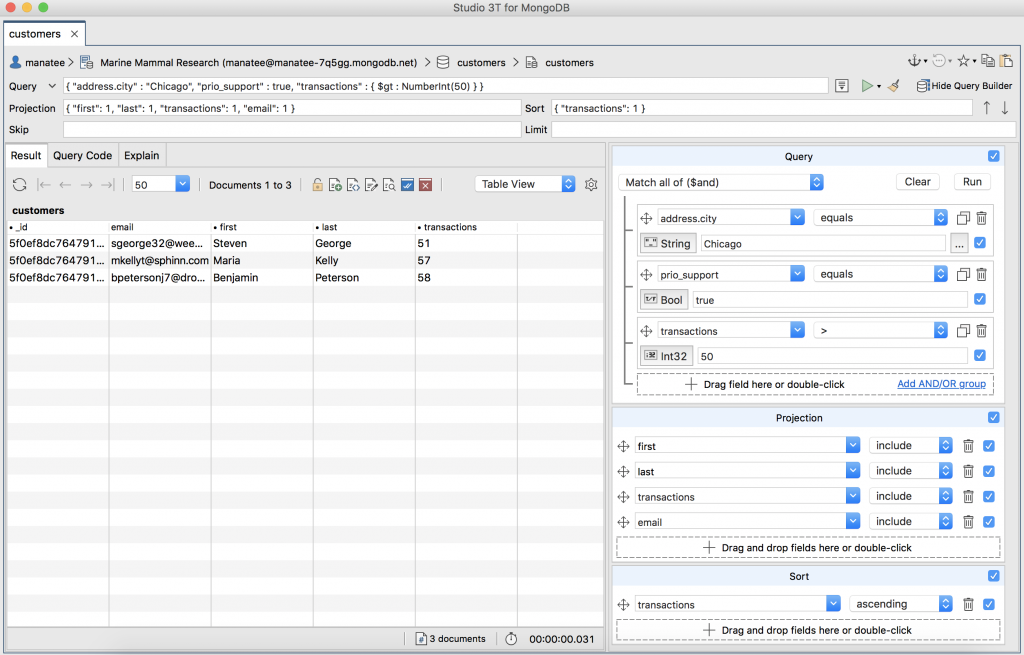
Task: Click the anchor icon in the top toolbar
Action: [x=914, y=61]
